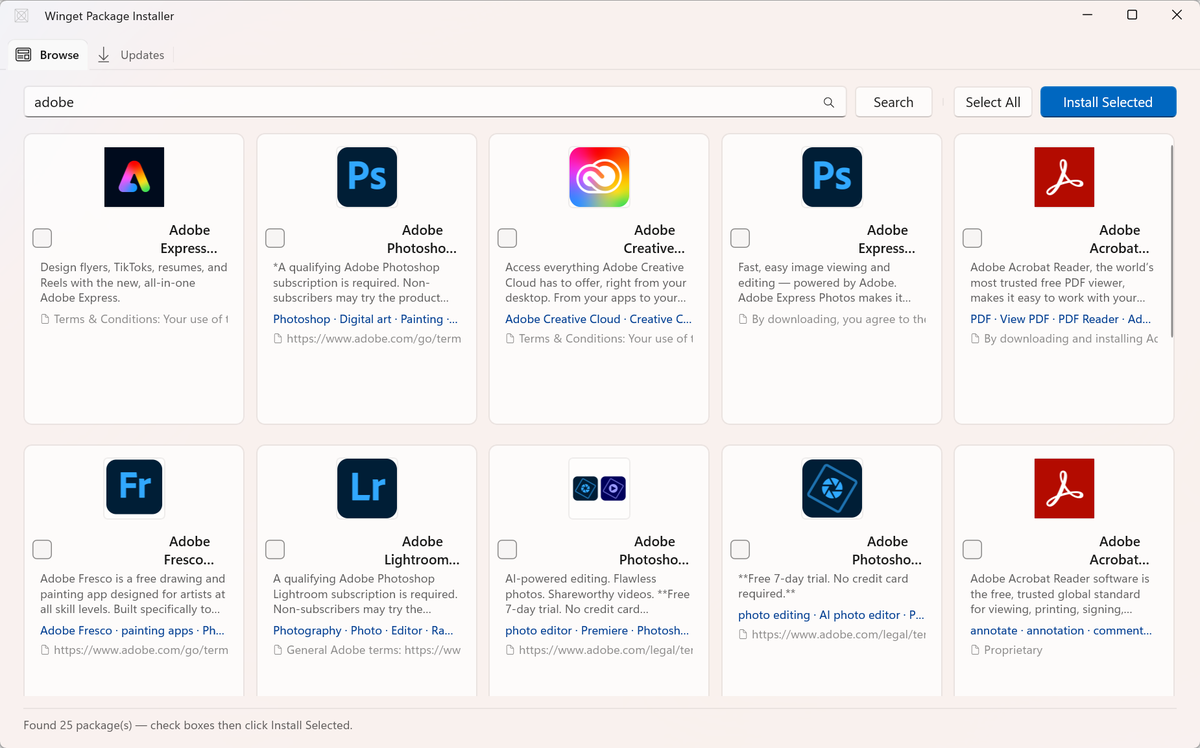This screenshot has height=748, width=1200.
Task: Click the dual Elements icon above 'AI-powered editing'
Action: (599, 488)
